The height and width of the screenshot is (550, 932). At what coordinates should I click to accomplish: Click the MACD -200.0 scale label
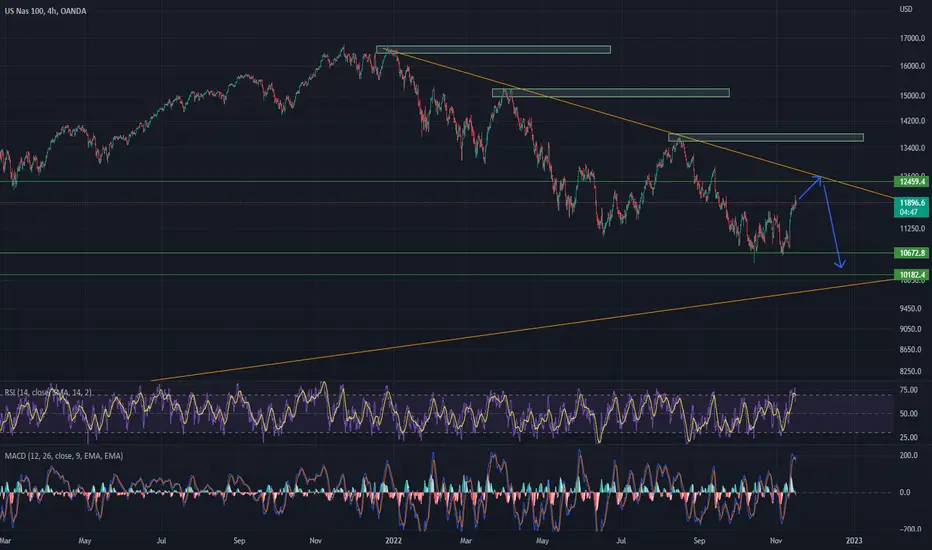[908, 529]
